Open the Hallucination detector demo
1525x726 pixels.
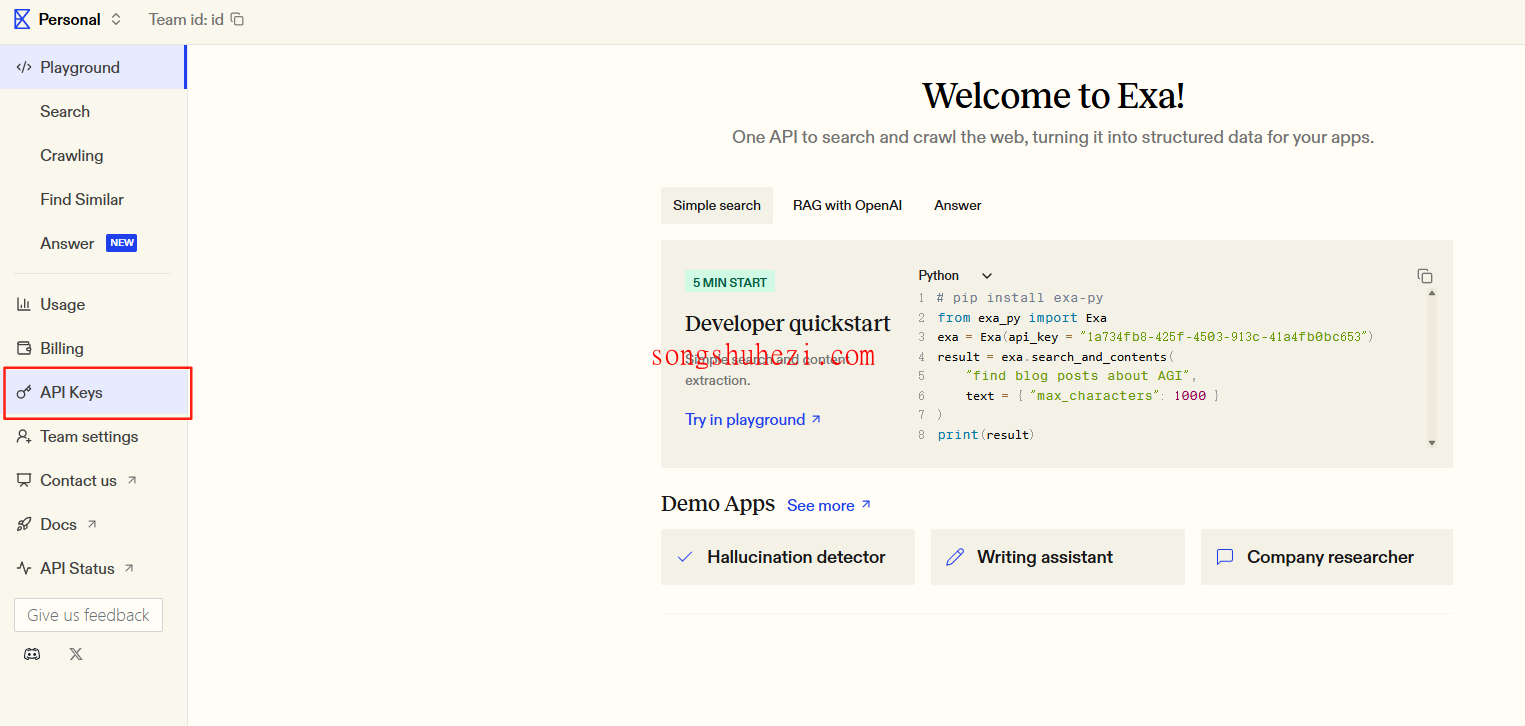tap(788, 557)
